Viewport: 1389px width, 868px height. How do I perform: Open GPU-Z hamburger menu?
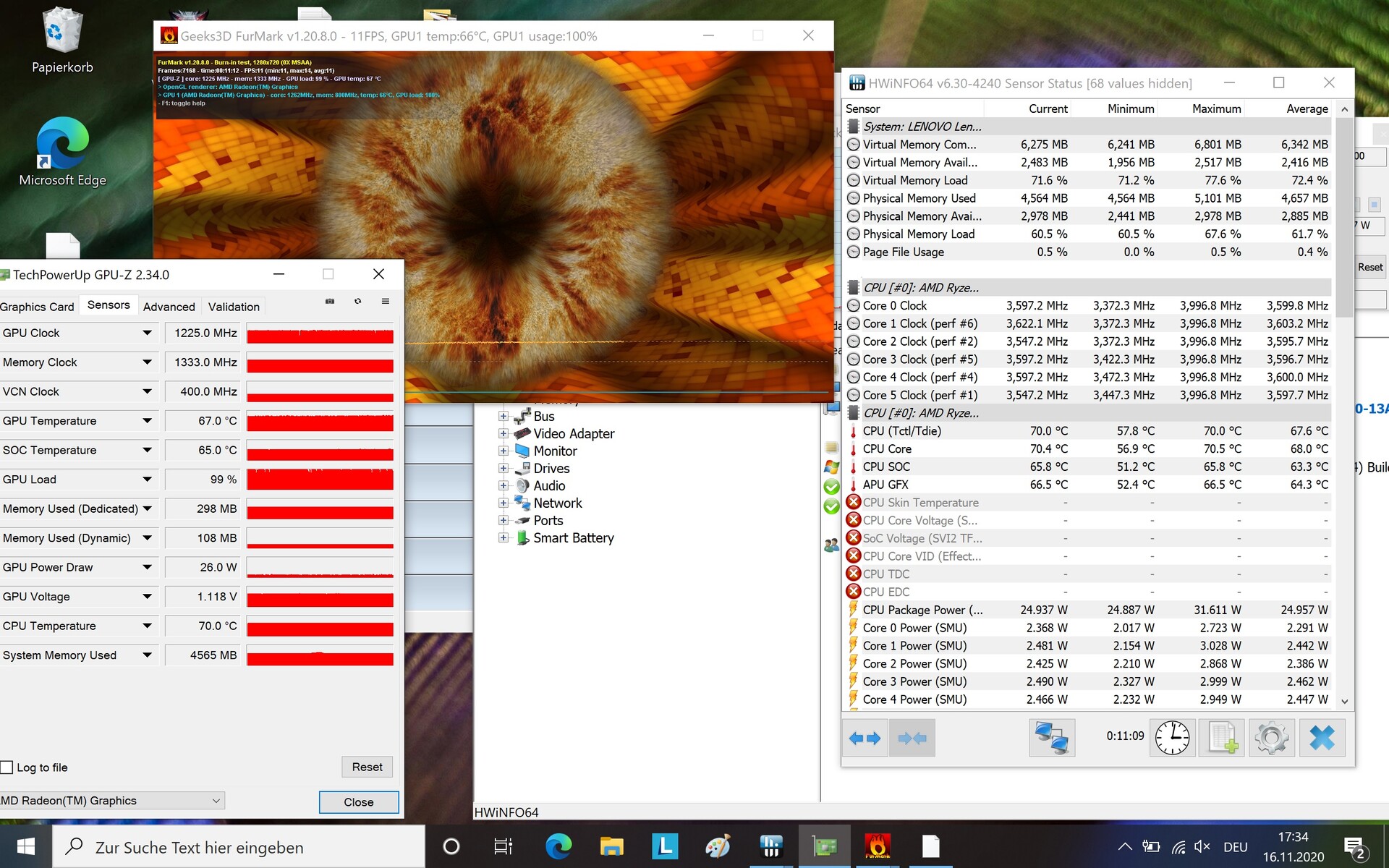pos(386,301)
